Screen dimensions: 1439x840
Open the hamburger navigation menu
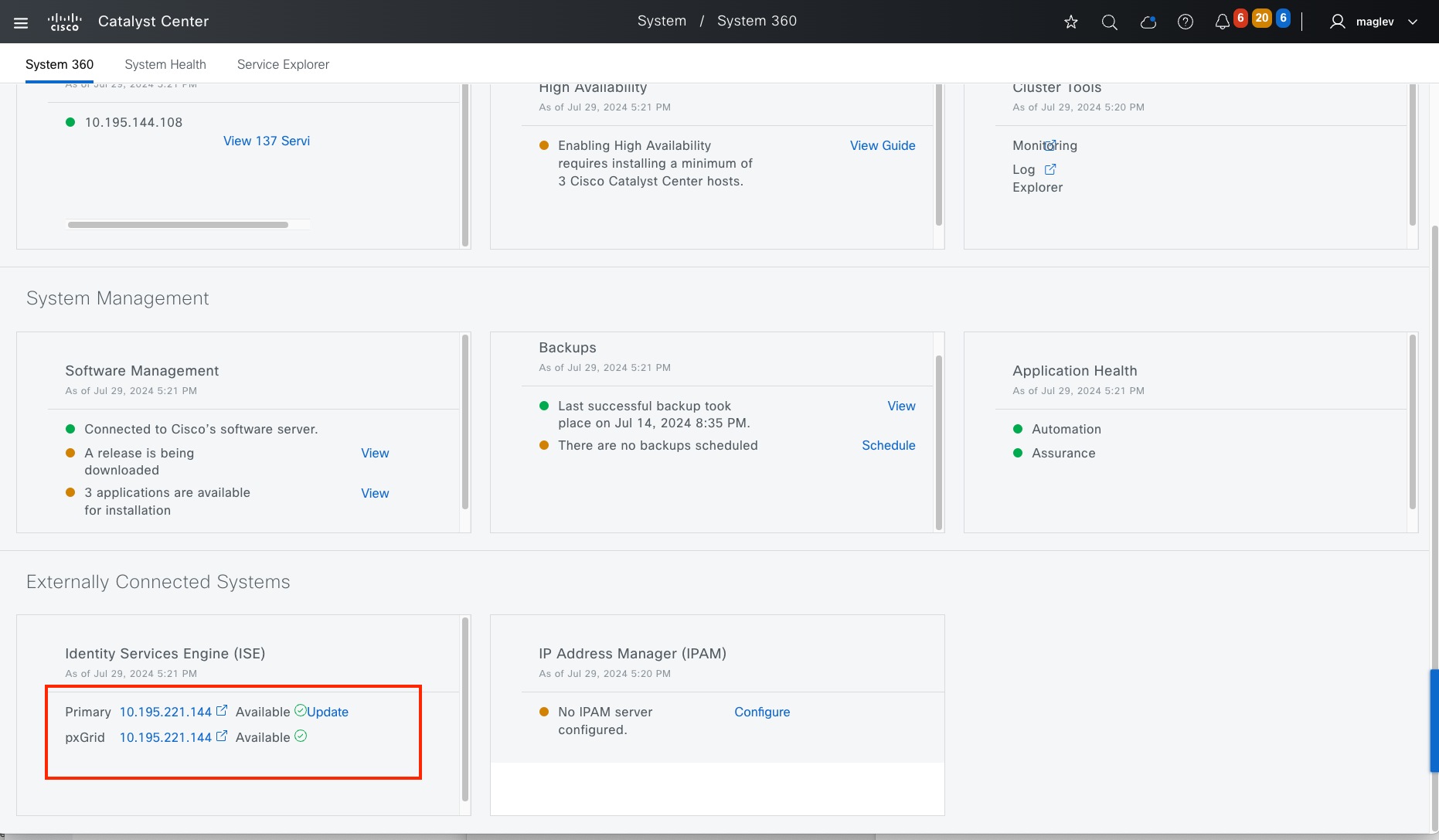21,22
